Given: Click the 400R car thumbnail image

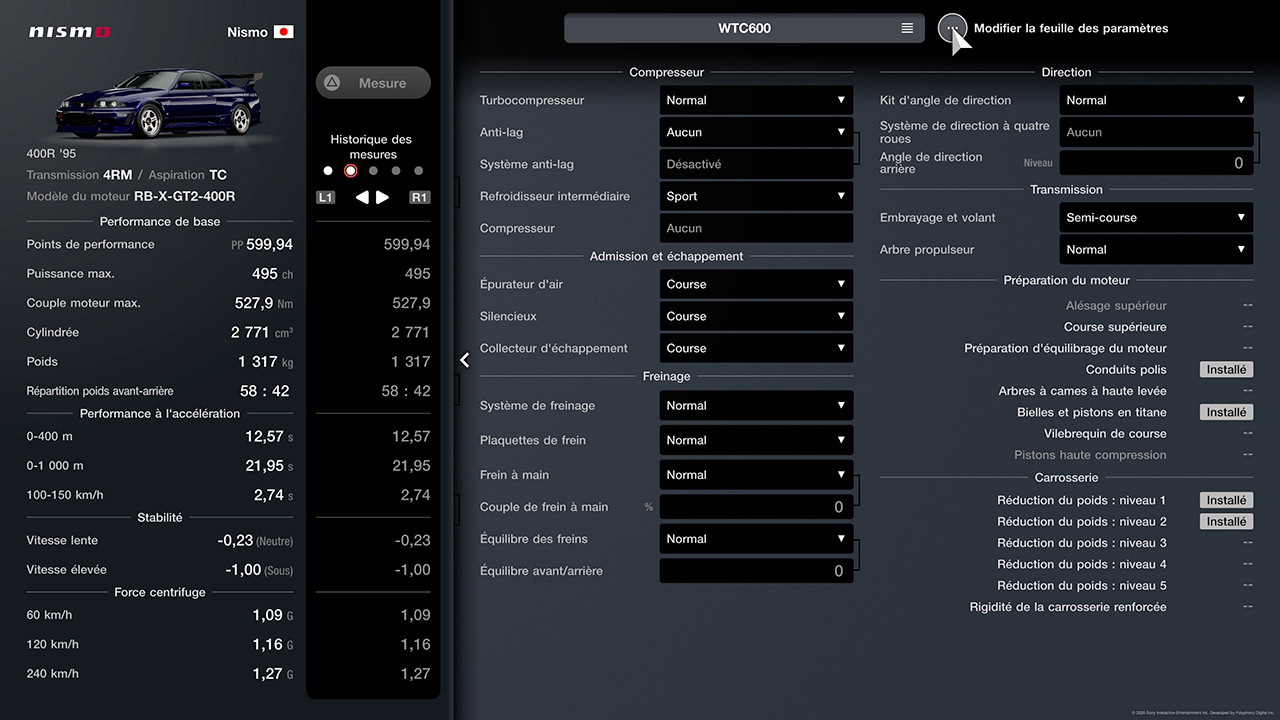Looking at the screenshot, I should tap(160, 102).
